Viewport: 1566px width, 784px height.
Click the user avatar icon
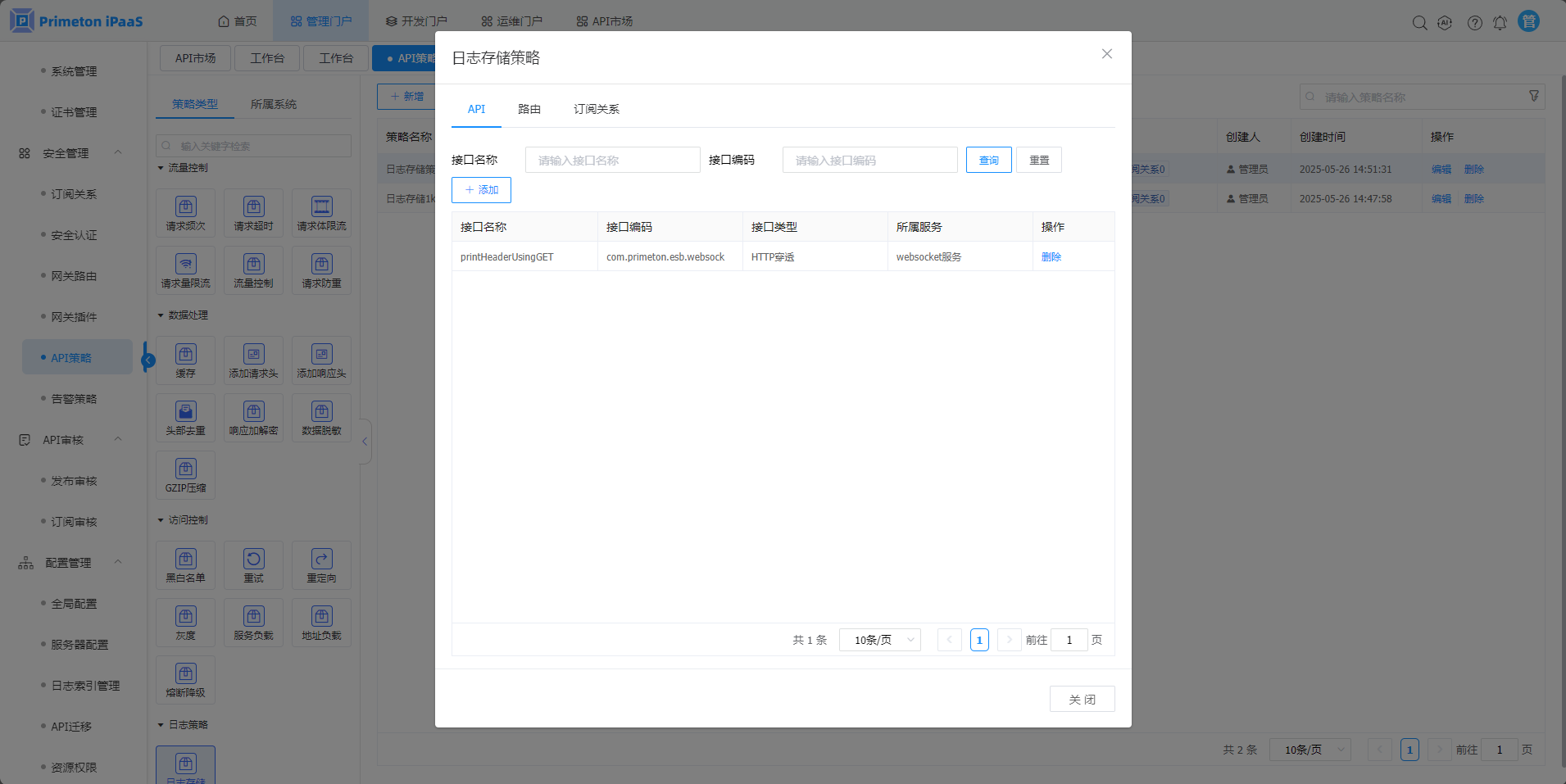point(1528,21)
